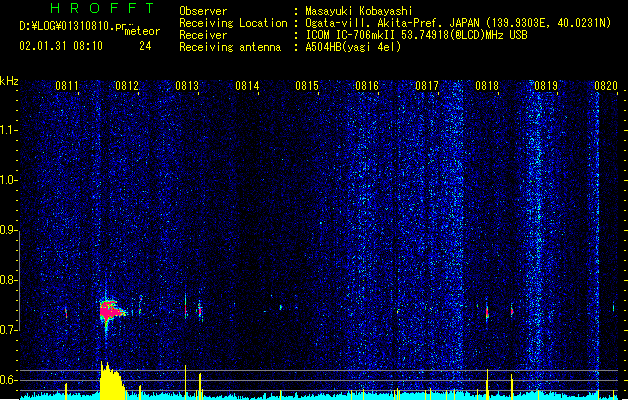Select observer name Masayuki Kobayashi
Viewport: 629px width, 400px height.
359,11
